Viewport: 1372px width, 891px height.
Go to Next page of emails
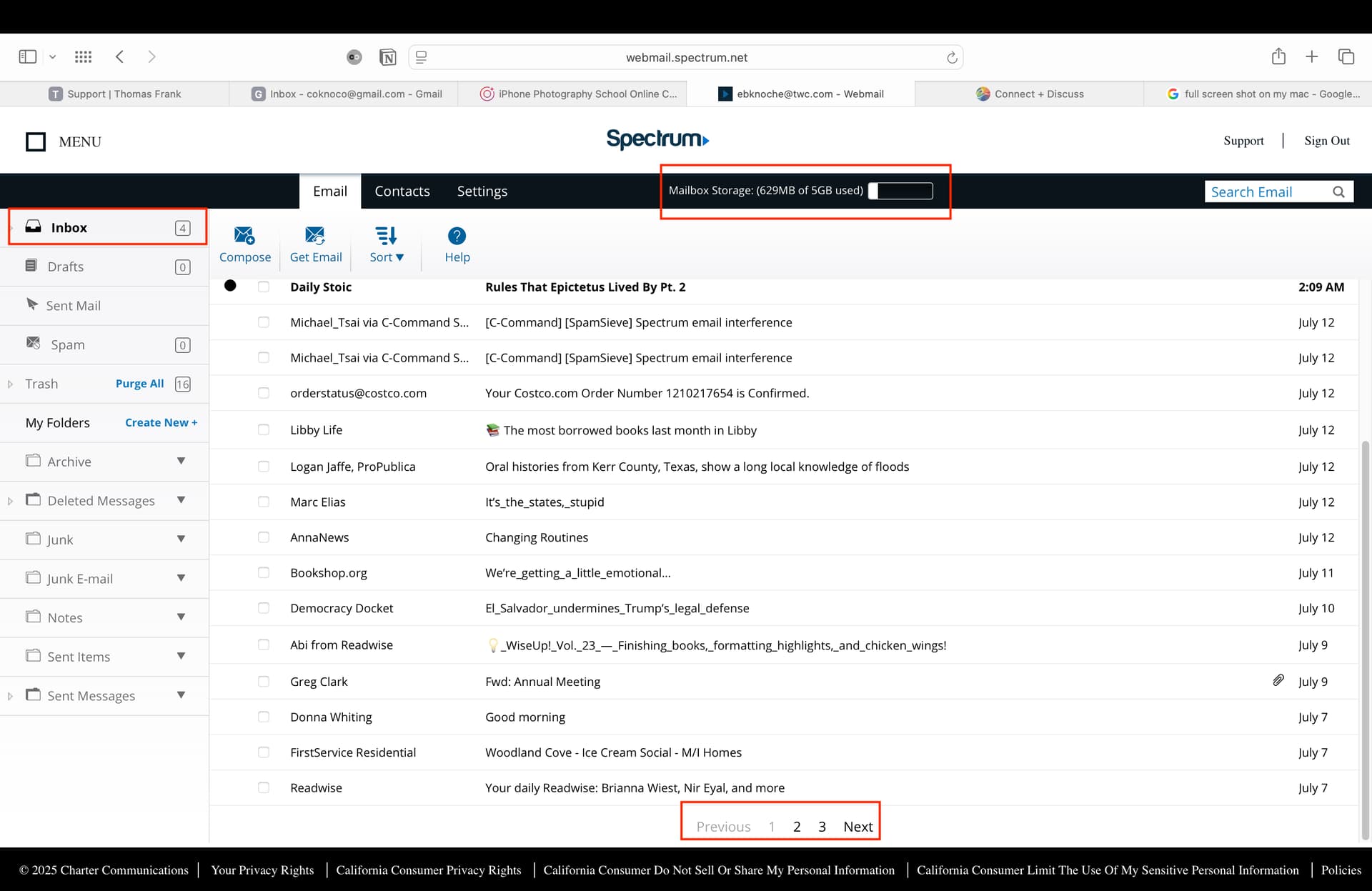[857, 826]
